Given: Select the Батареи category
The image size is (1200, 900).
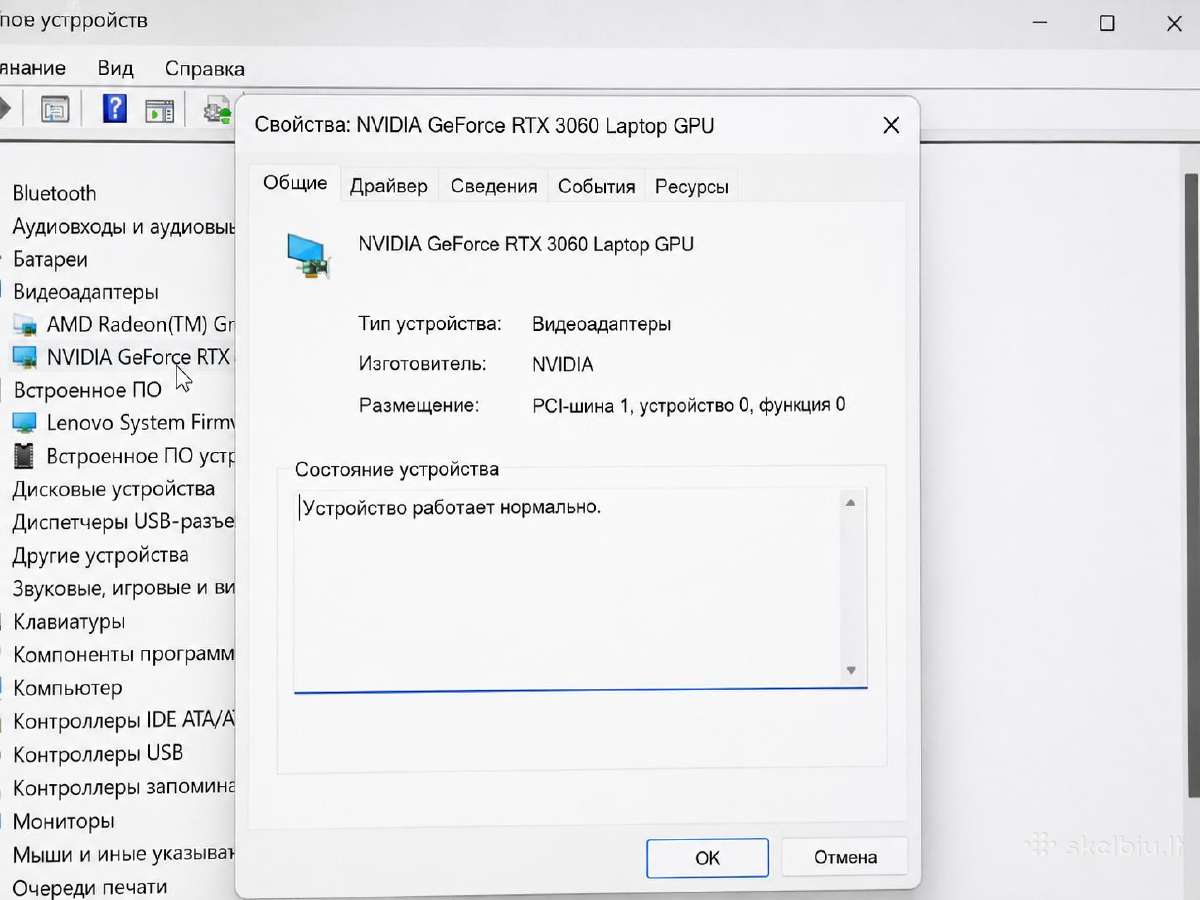Looking at the screenshot, I should 50,259.
